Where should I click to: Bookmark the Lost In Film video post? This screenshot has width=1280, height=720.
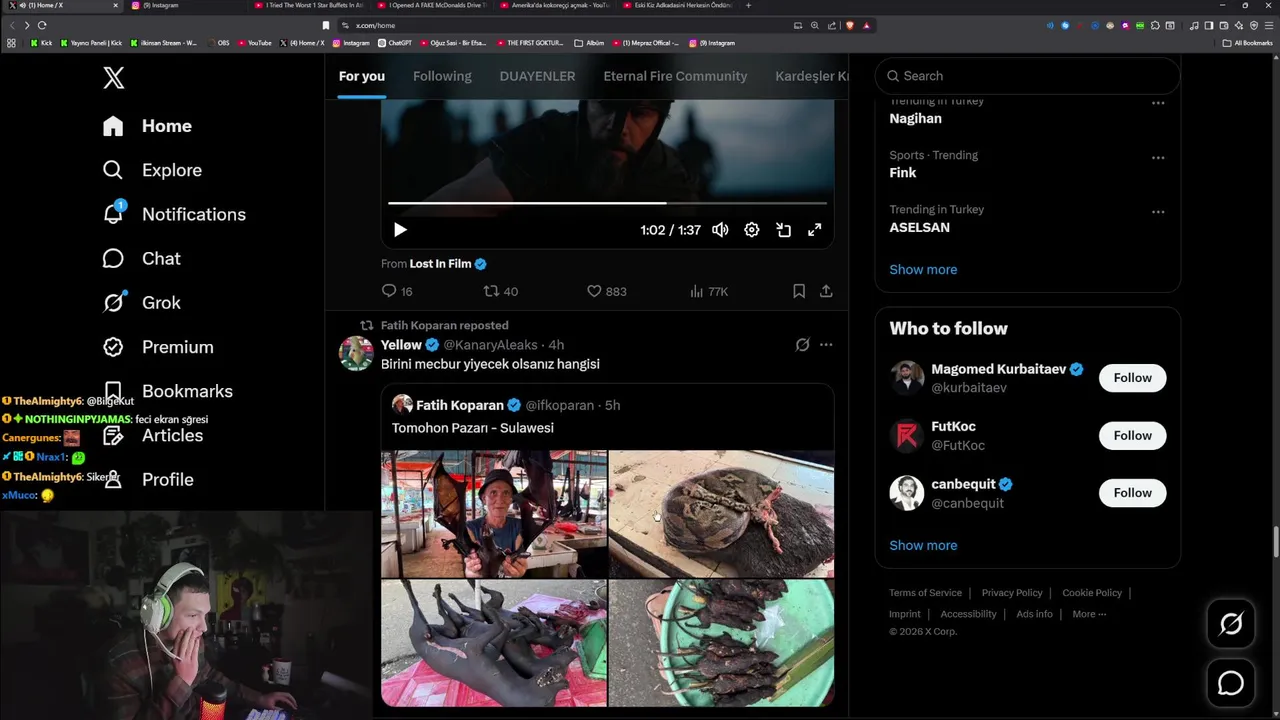799,291
